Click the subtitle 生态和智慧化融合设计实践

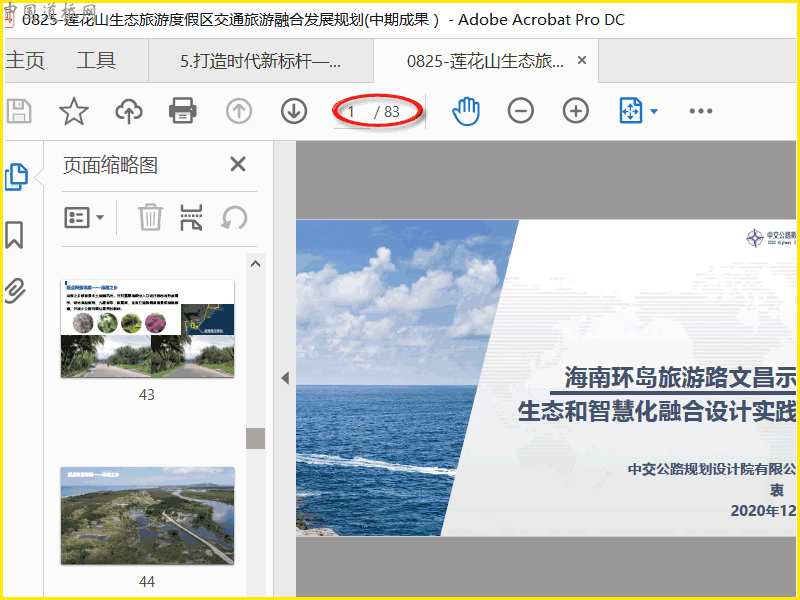click(657, 411)
